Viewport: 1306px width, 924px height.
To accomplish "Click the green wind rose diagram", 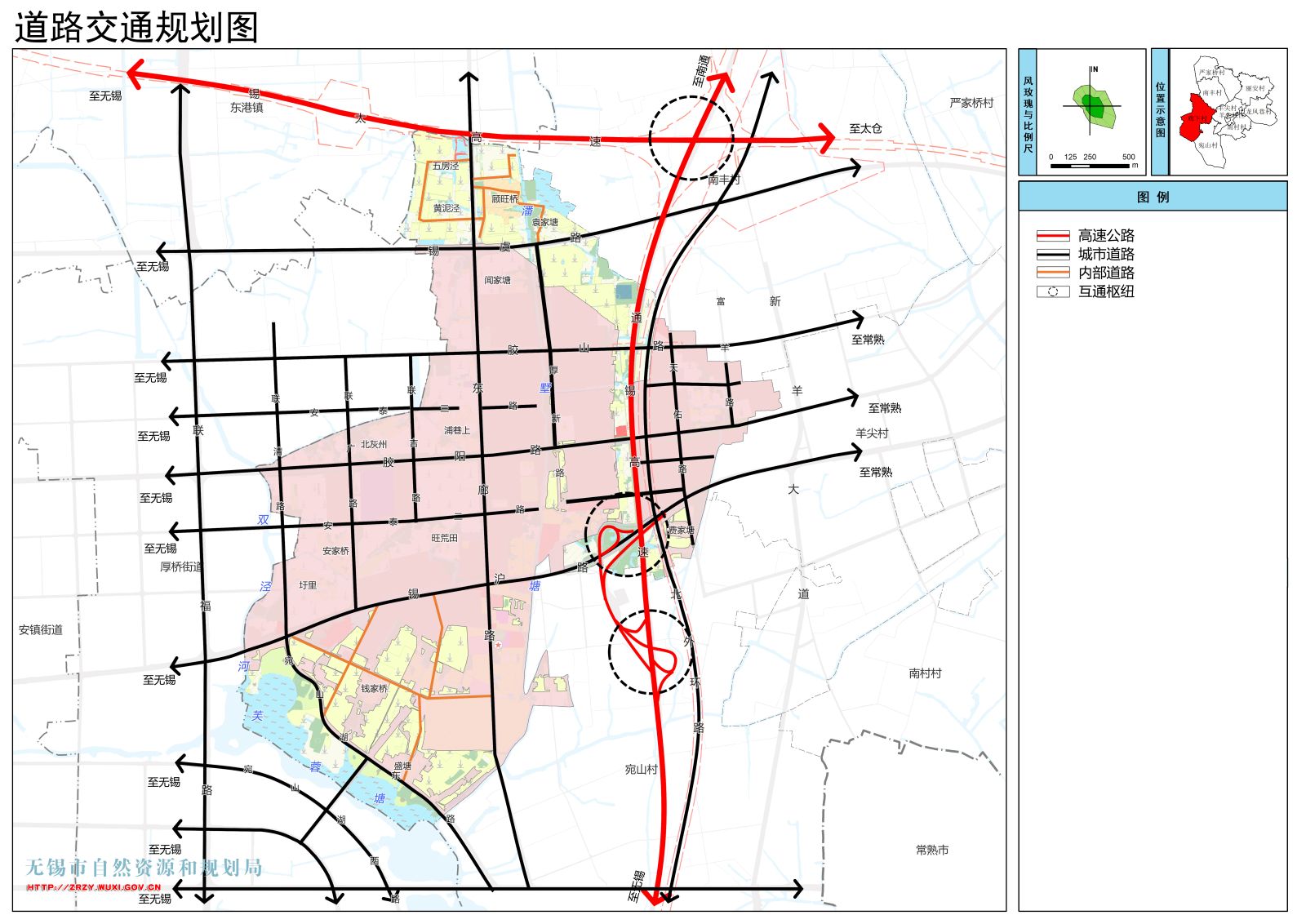I will coord(1093,107).
